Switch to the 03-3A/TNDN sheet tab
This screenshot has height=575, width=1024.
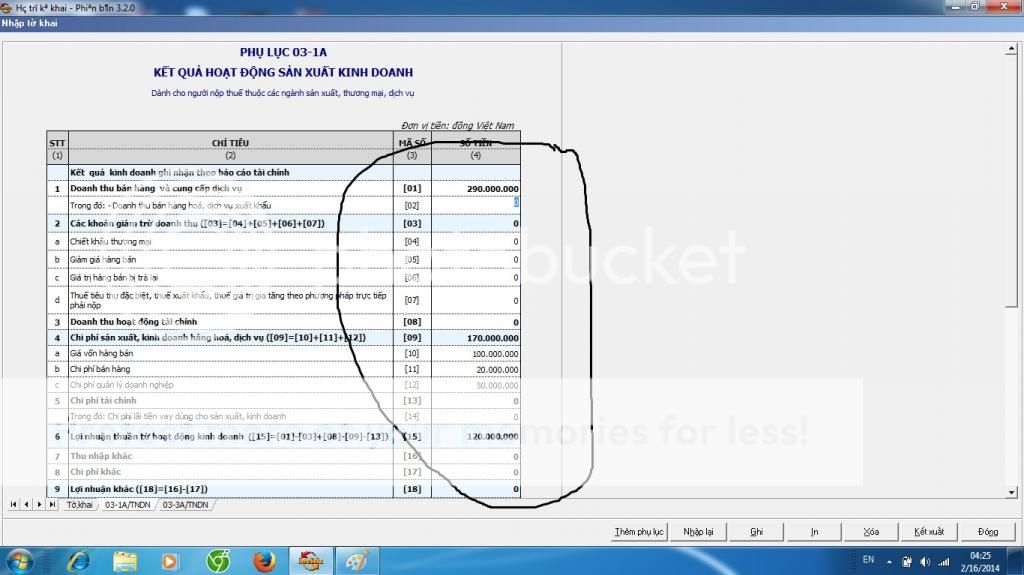click(x=186, y=505)
